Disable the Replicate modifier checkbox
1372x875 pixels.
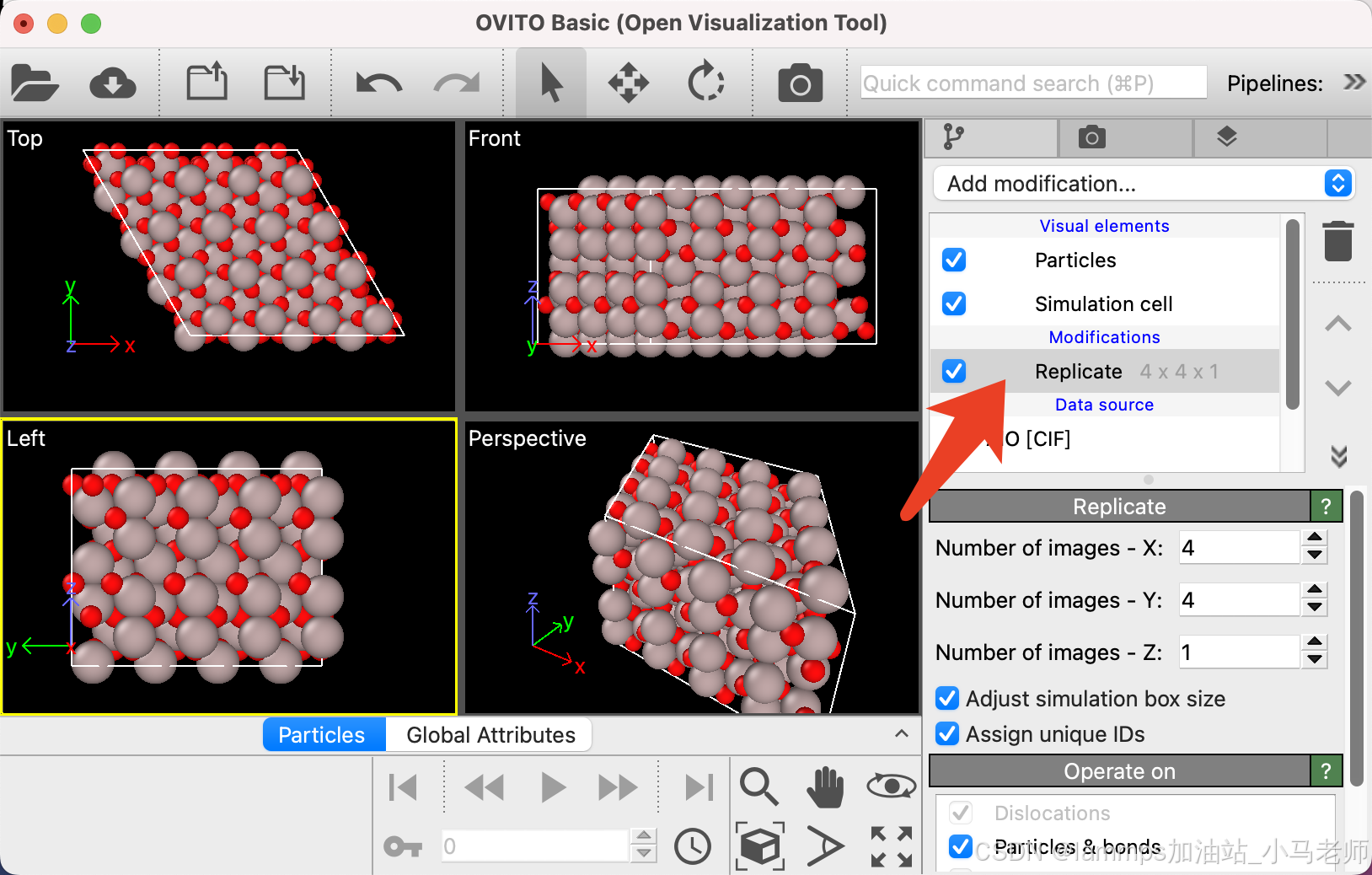click(x=954, y=371)
